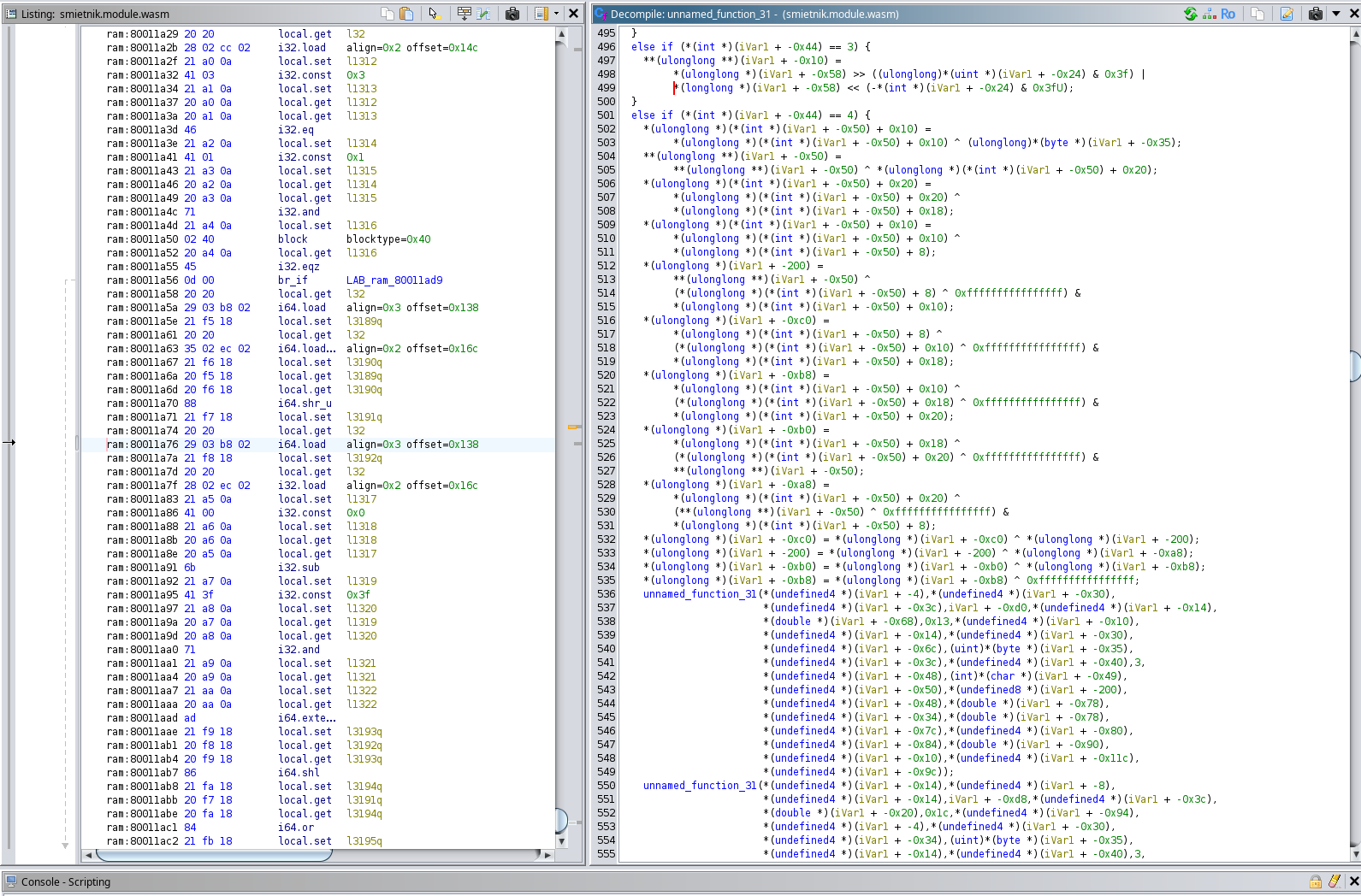Toggle mouse hover popups in Listing toolbar

434,14
